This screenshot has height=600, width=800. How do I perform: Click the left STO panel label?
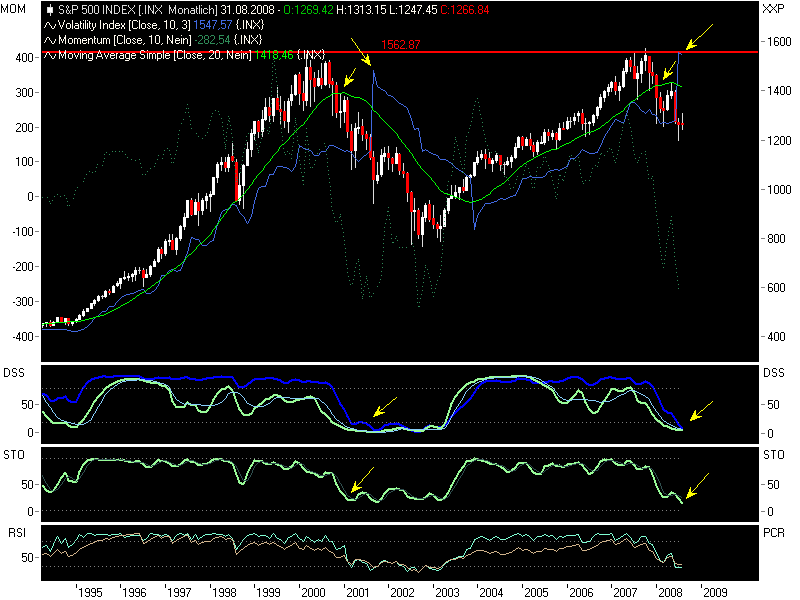pyautogui.click(x=14, y=455)
